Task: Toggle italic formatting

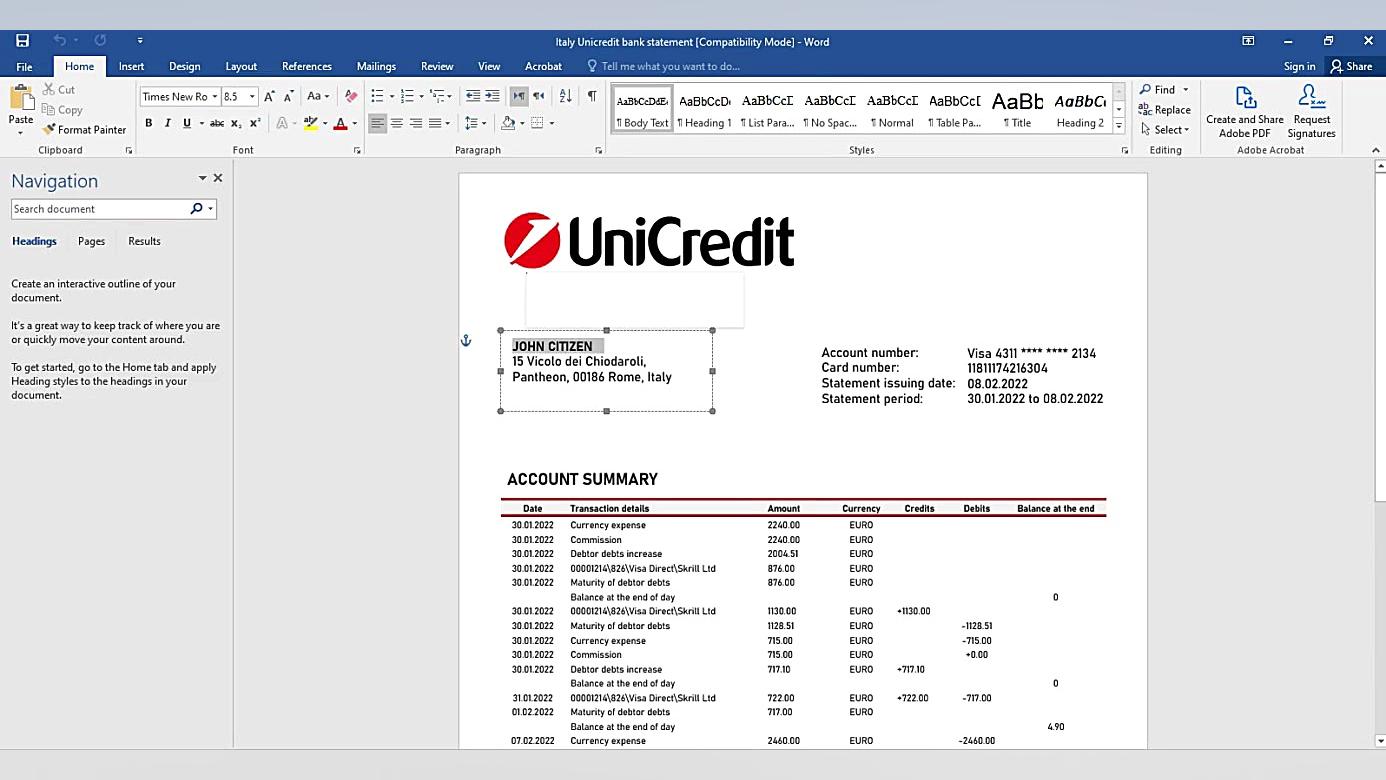Action: pos(167,123)
